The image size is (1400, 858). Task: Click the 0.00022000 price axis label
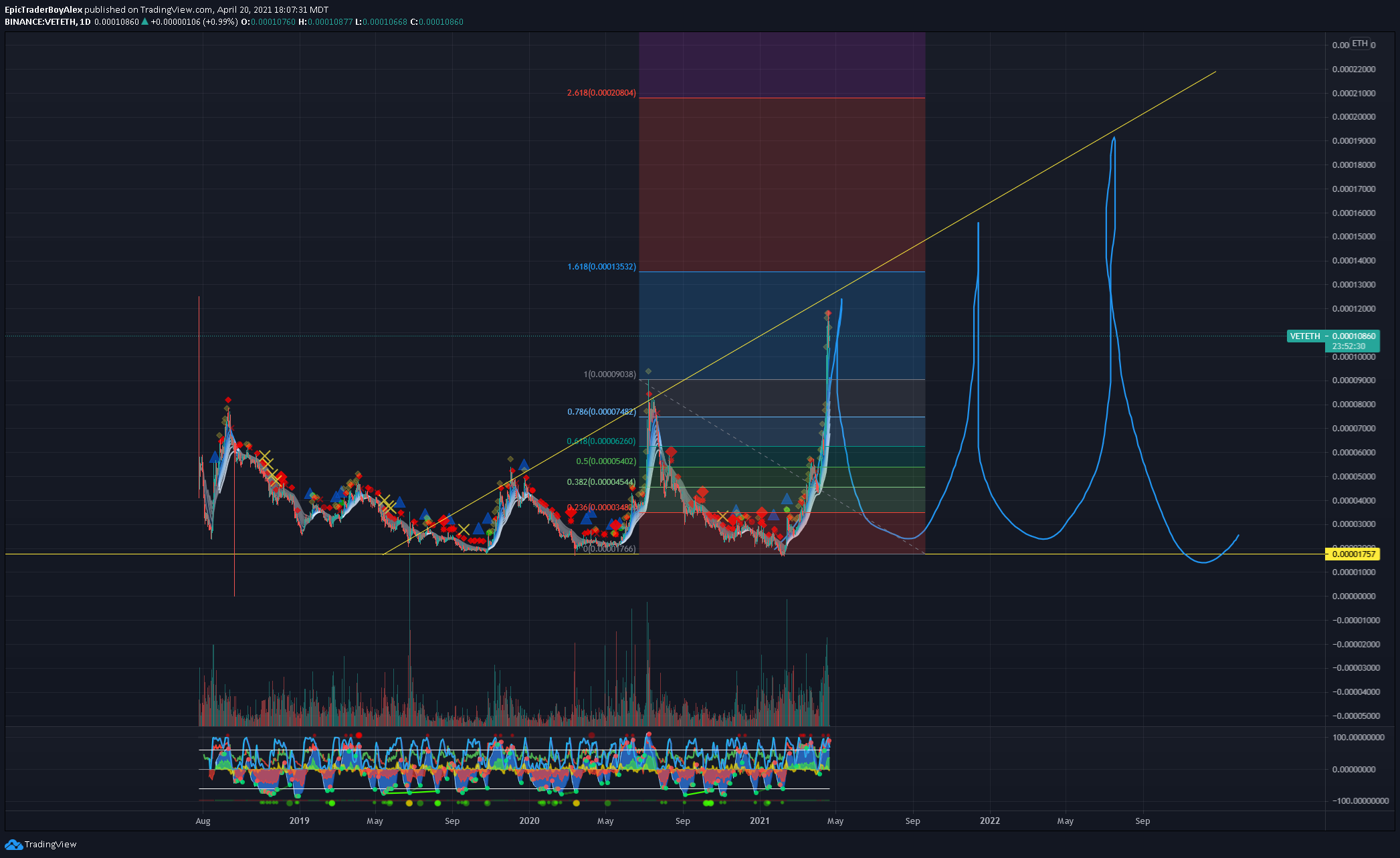pos(1354,70)
